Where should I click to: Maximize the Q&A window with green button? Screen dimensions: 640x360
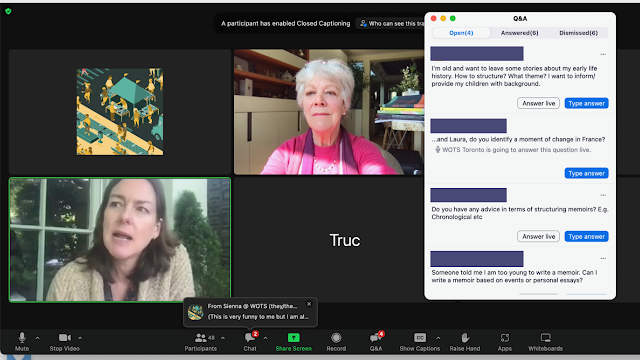point(453,18)
